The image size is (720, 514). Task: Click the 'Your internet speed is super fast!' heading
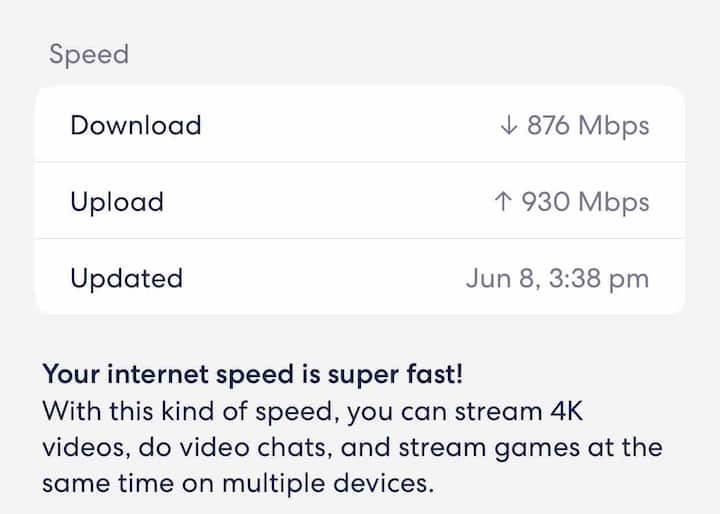pos(253,375)
